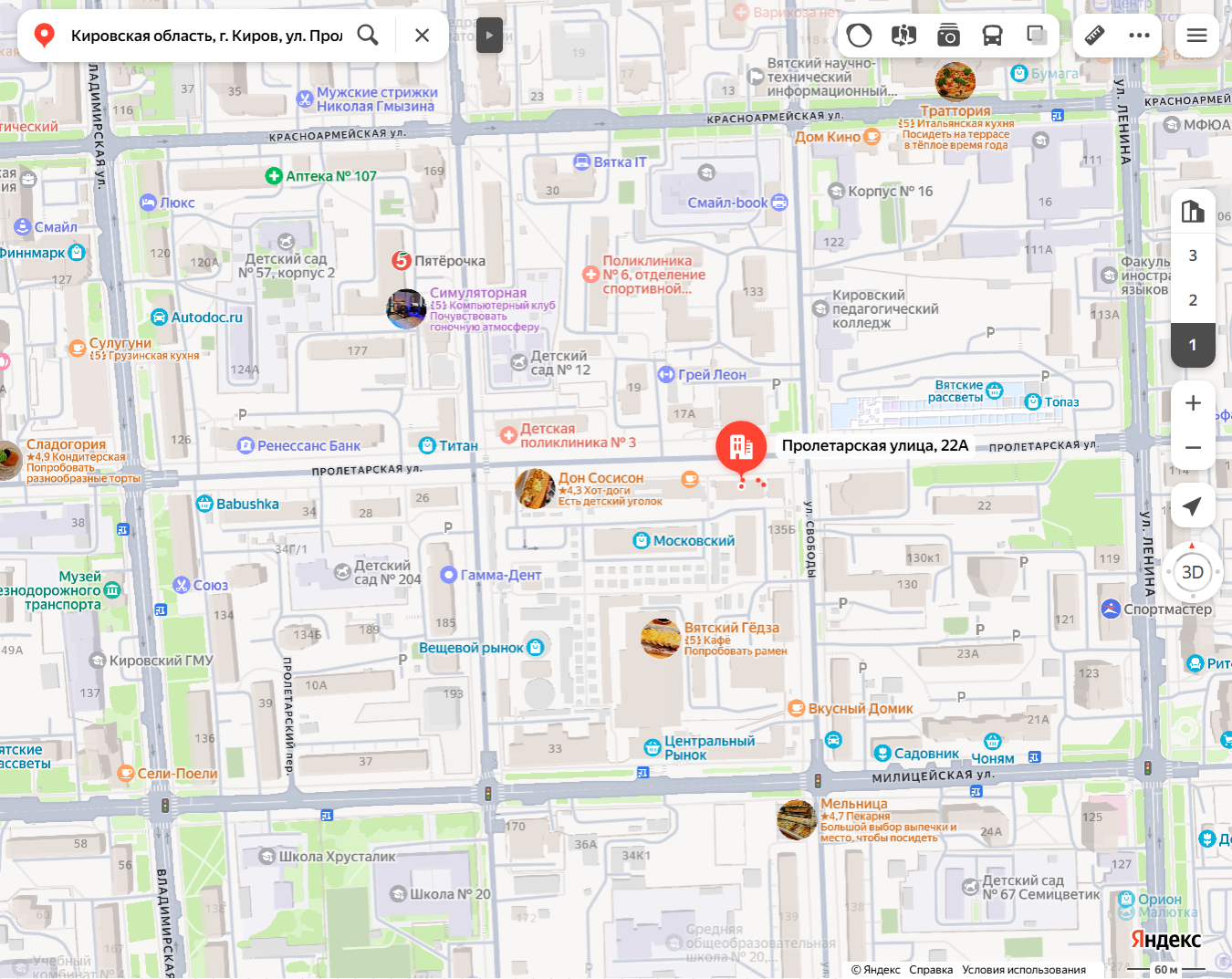Open the map layers switcher
This screenshot has height=979, width=1232.
[1037, 36]
